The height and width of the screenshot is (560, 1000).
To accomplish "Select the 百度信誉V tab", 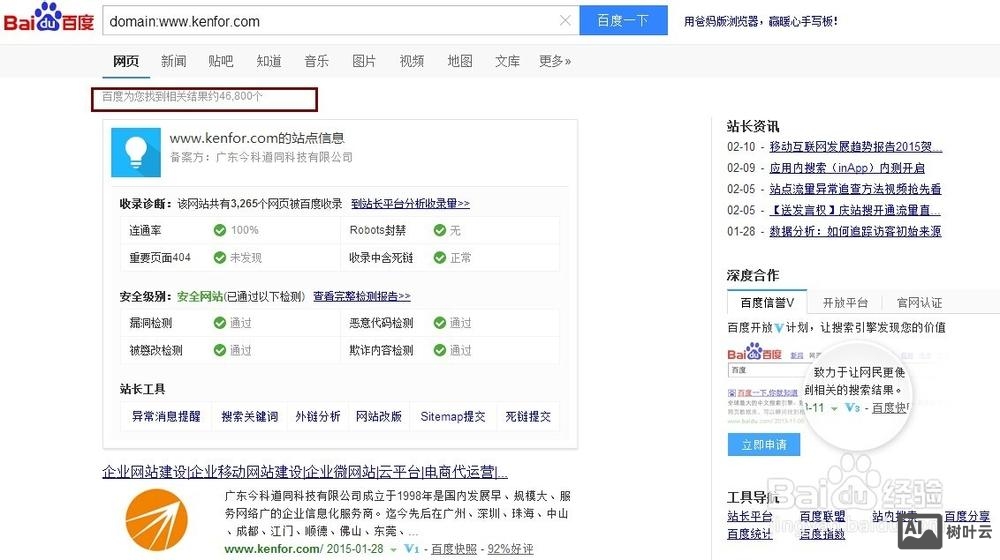I will (x=767, y=302).
